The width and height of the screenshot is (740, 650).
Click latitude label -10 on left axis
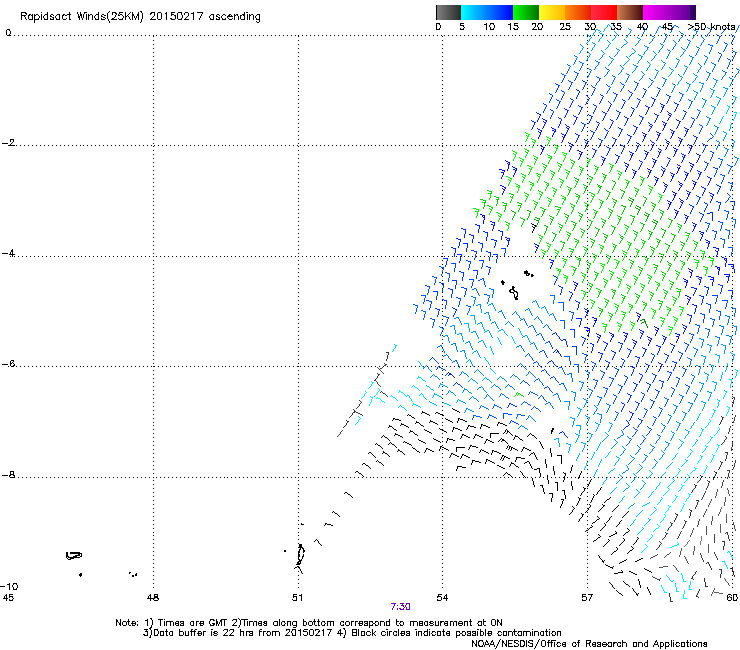[9, 586]
